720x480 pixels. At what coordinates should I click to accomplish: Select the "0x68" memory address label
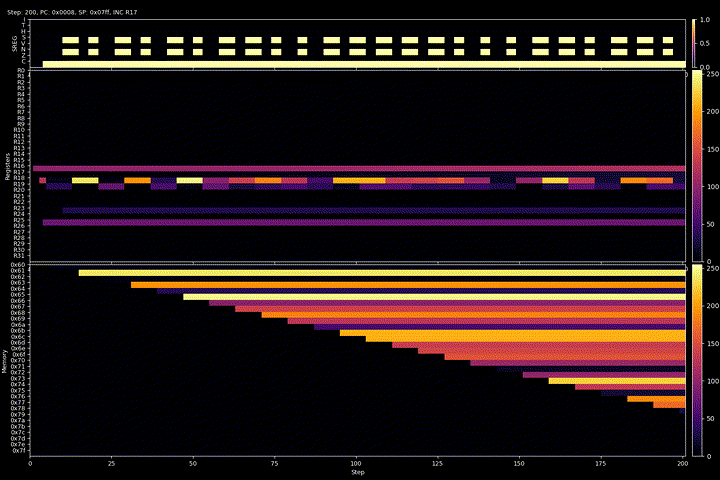coord(18,313)
